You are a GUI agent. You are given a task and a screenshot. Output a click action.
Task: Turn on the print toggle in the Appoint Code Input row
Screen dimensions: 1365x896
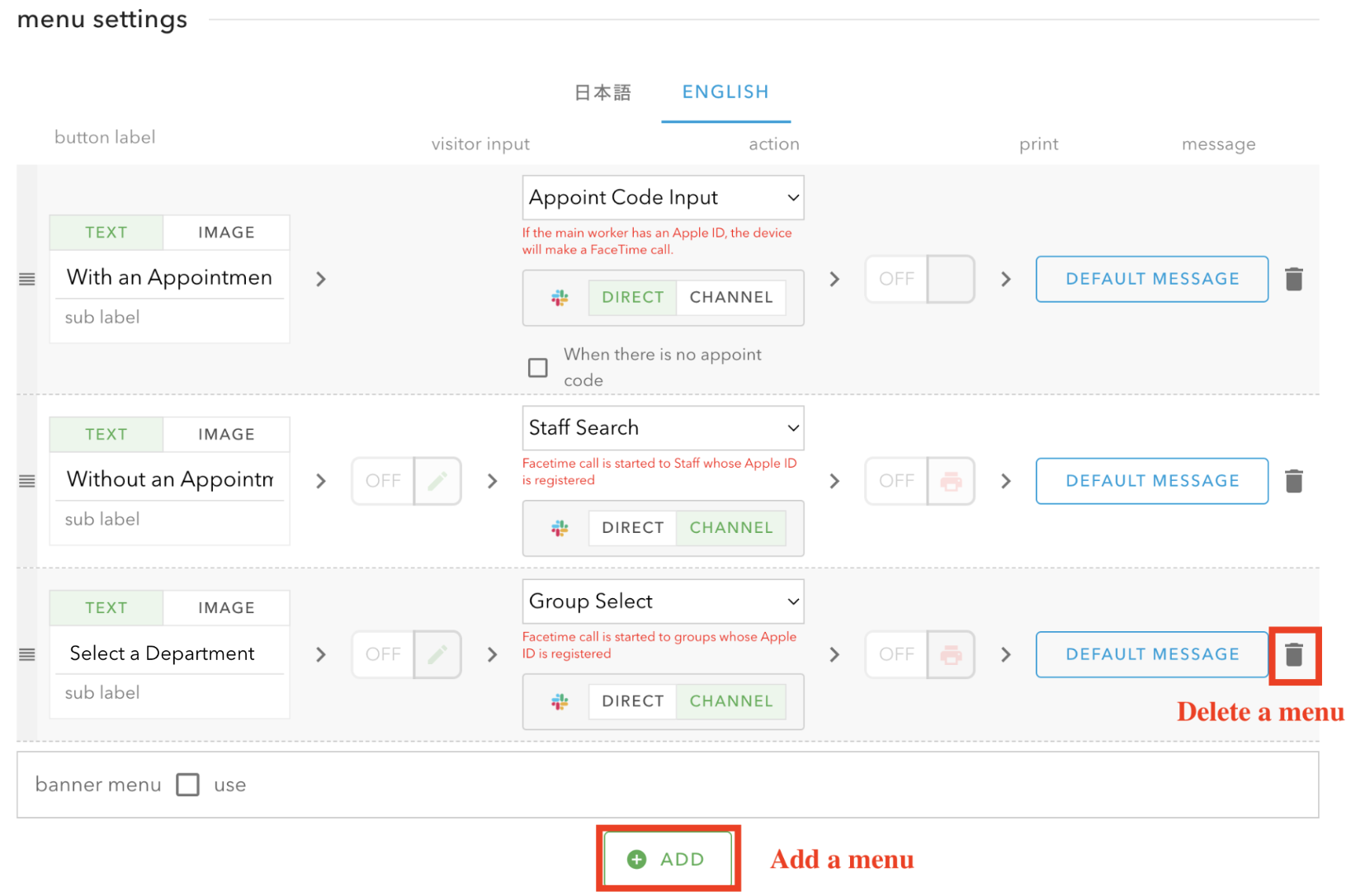click(919, 279)
